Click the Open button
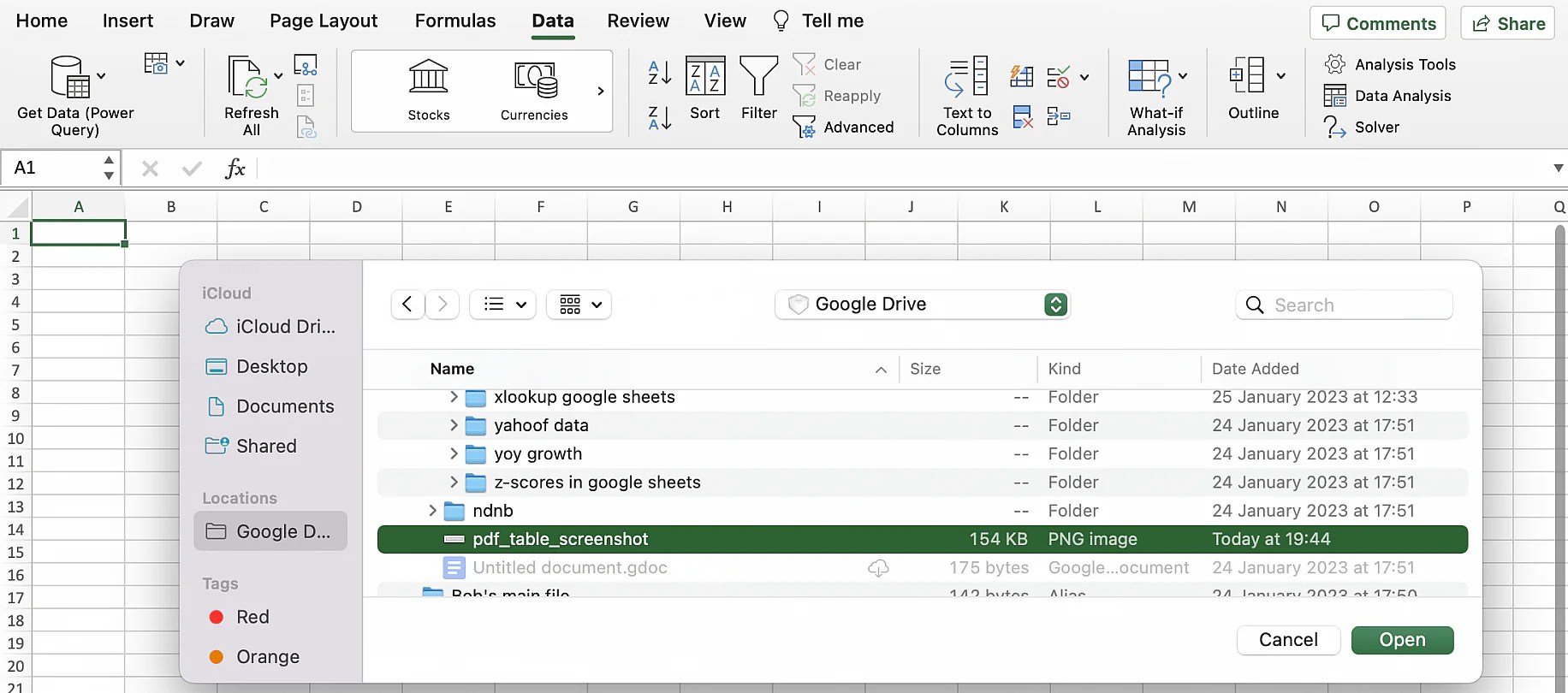This screenshot has height=693, width=1568. pyautogui.click(x=1402, y=640)
